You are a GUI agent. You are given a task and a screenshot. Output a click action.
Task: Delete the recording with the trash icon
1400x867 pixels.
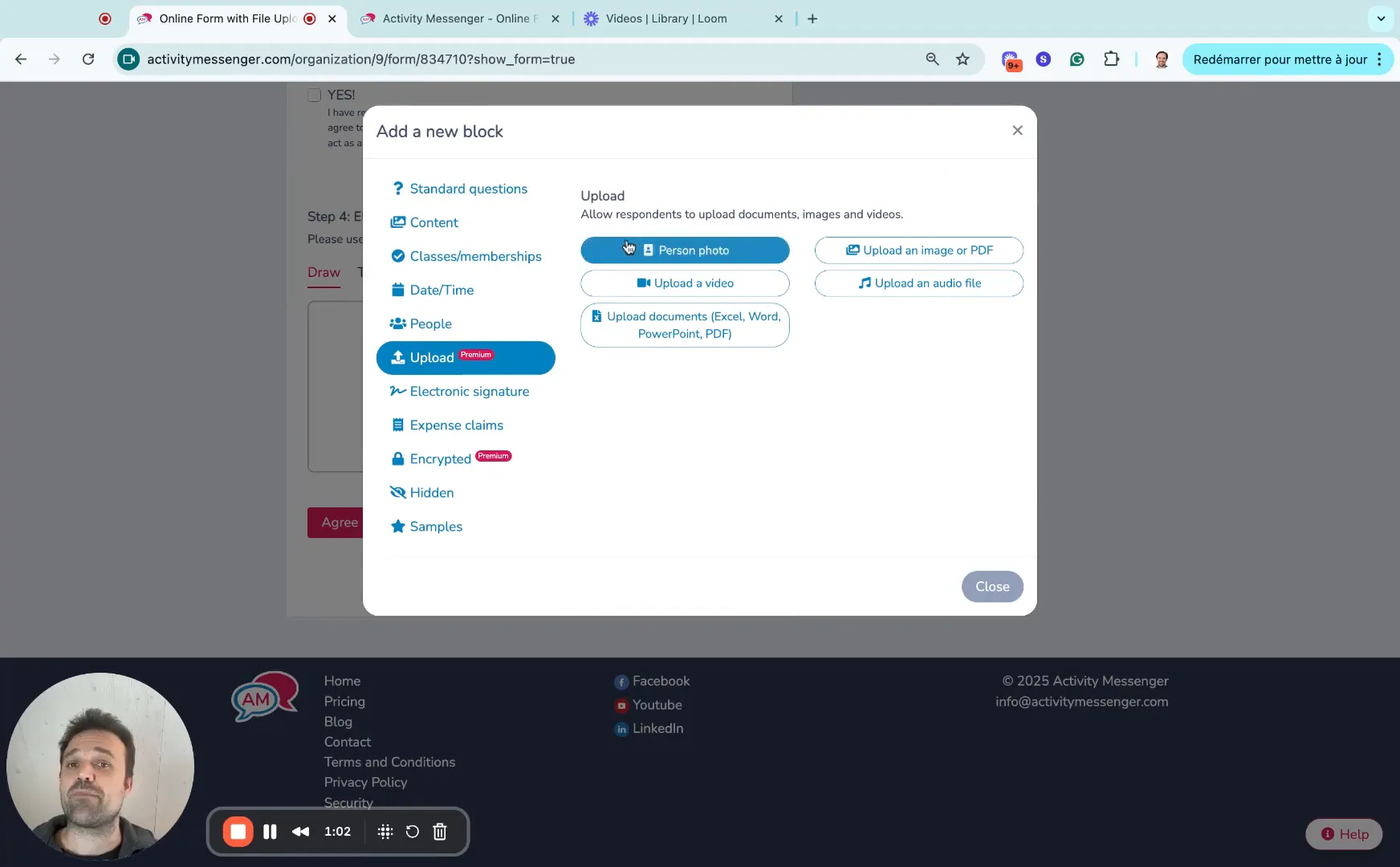(440, 832)
